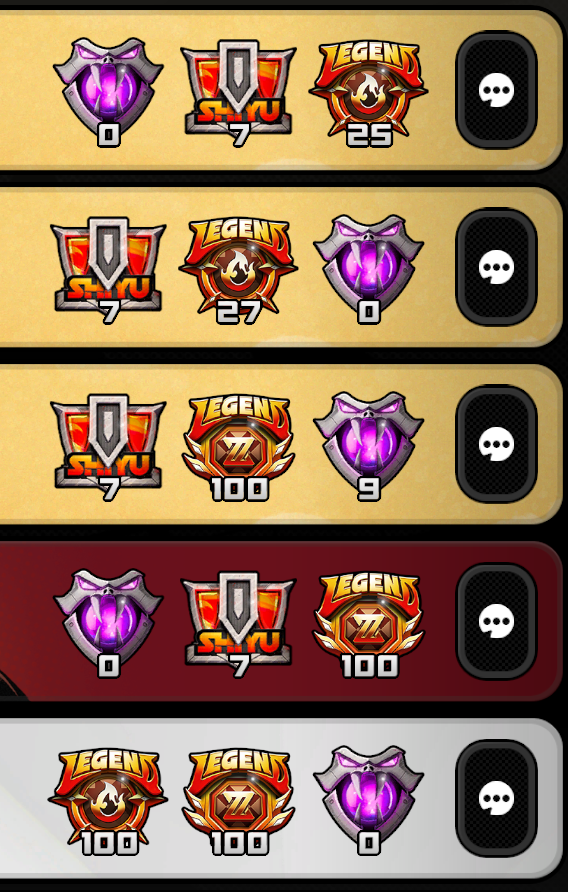Image resolution: width=568 pixels, height=892 pixels.
Task: Open chat button in first row
Action: 496,90
